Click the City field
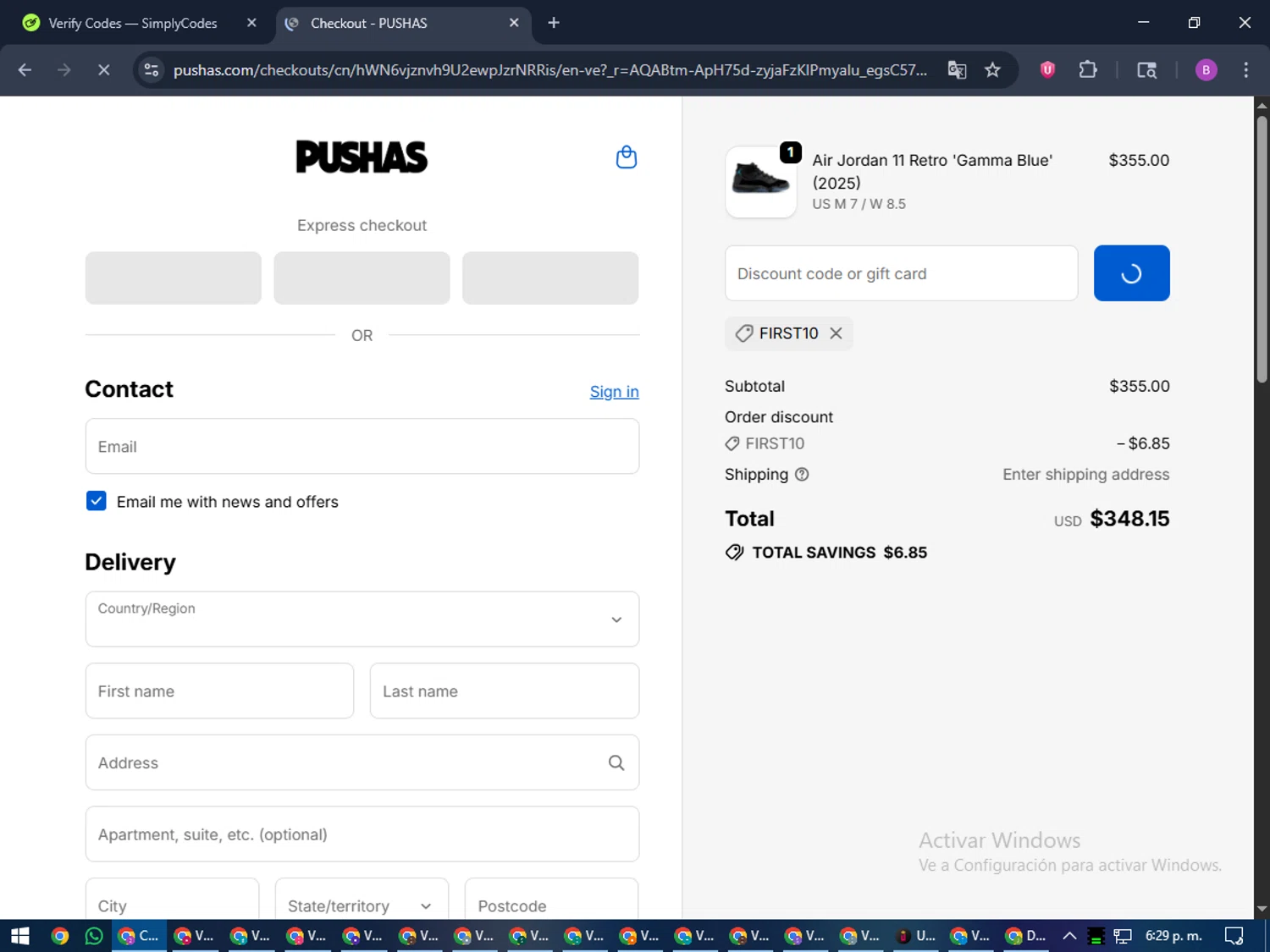This screenshot has width=1270, height=952. point(172,900)
